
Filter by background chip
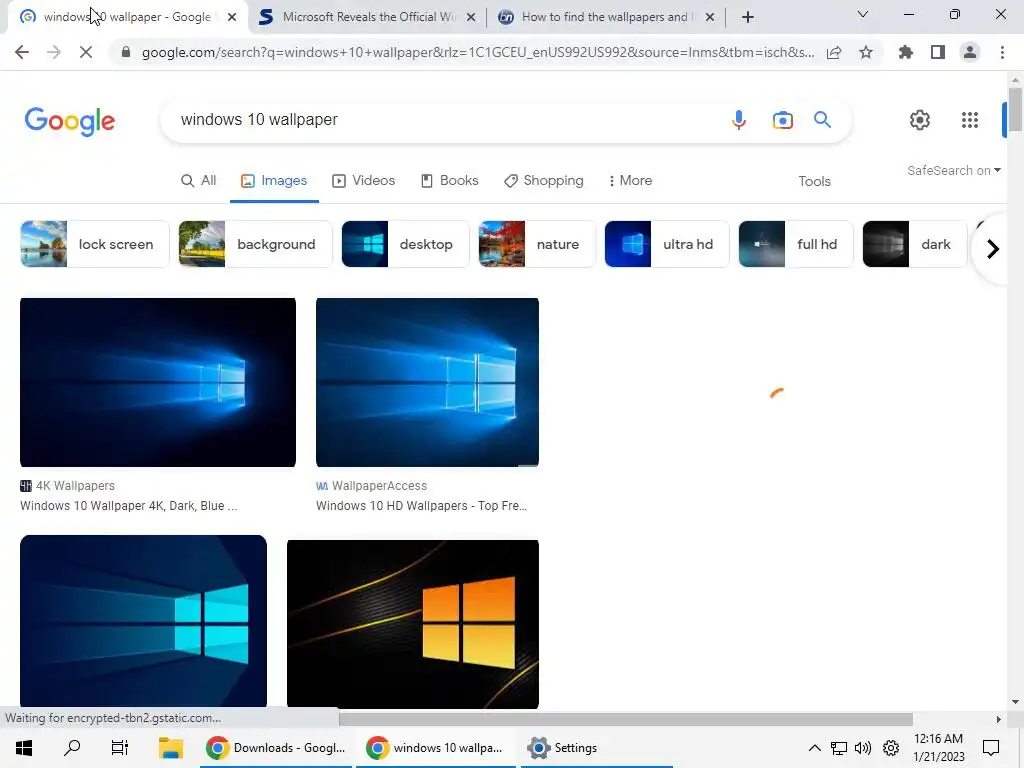pos(255,244)
